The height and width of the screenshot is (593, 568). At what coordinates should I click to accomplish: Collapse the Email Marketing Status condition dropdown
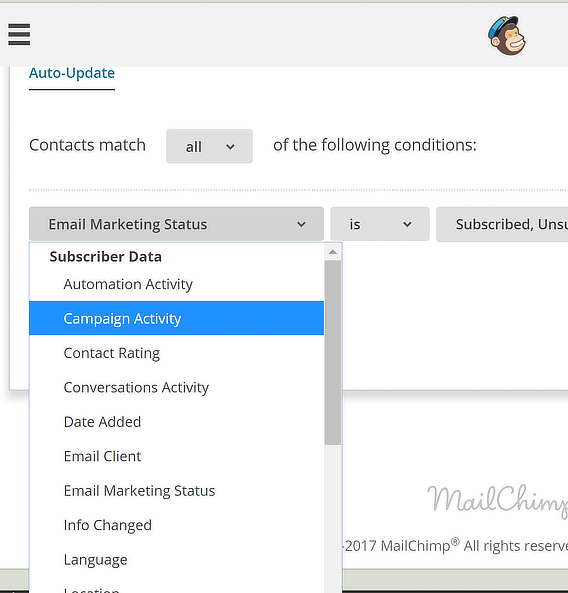[x=176, y=224]
